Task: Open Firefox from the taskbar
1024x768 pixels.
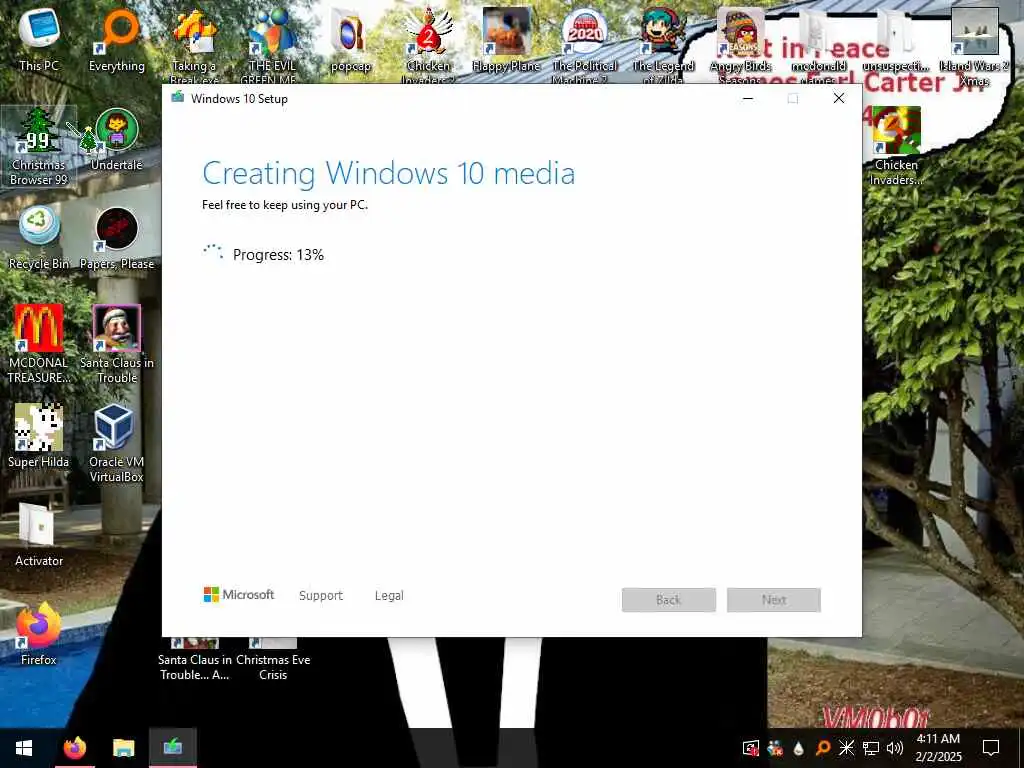Action: point(74,748)
